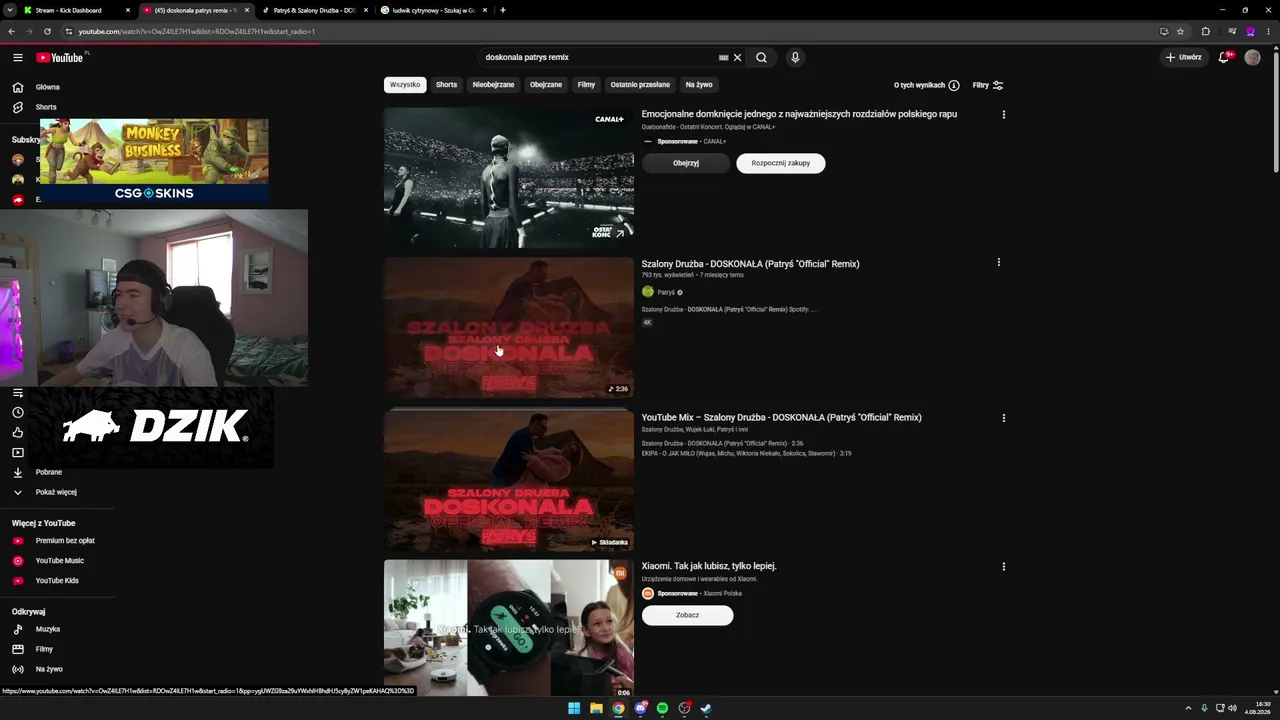Open more options for the YouTube Mix result

pyautogui.click(x=1003, y=418)
